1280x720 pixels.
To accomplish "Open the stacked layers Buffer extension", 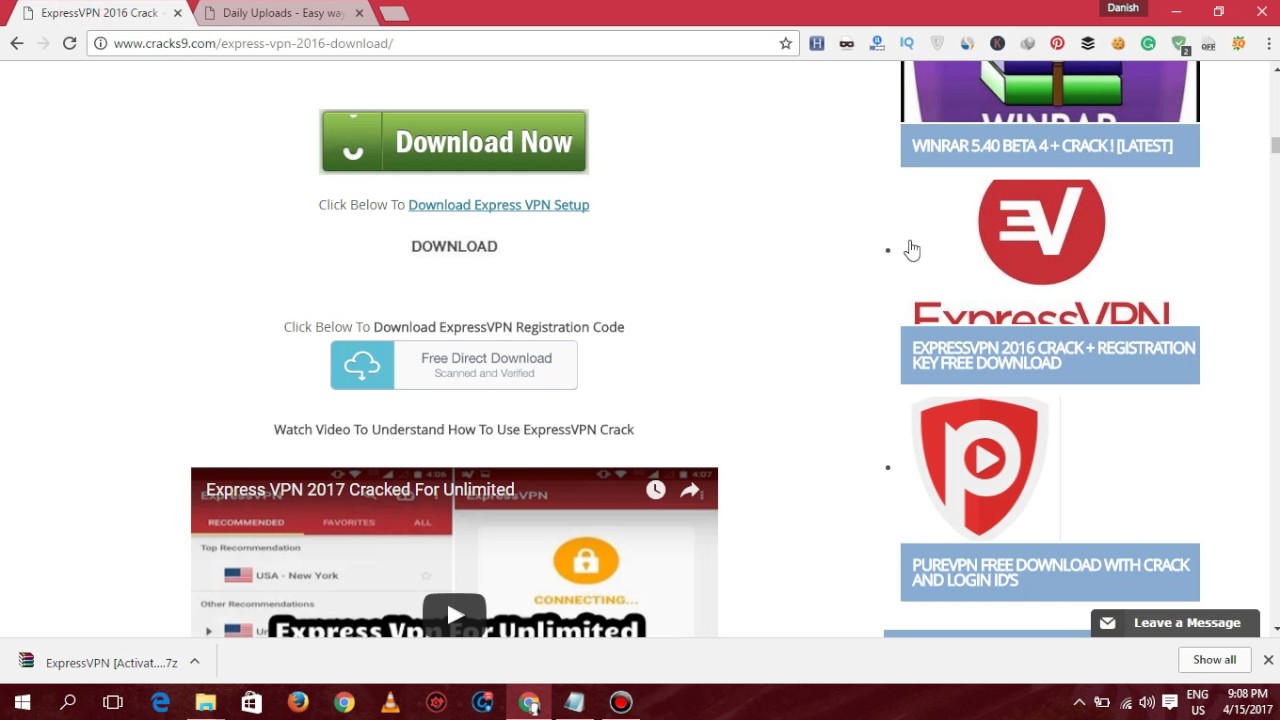I will [1088, 43].
